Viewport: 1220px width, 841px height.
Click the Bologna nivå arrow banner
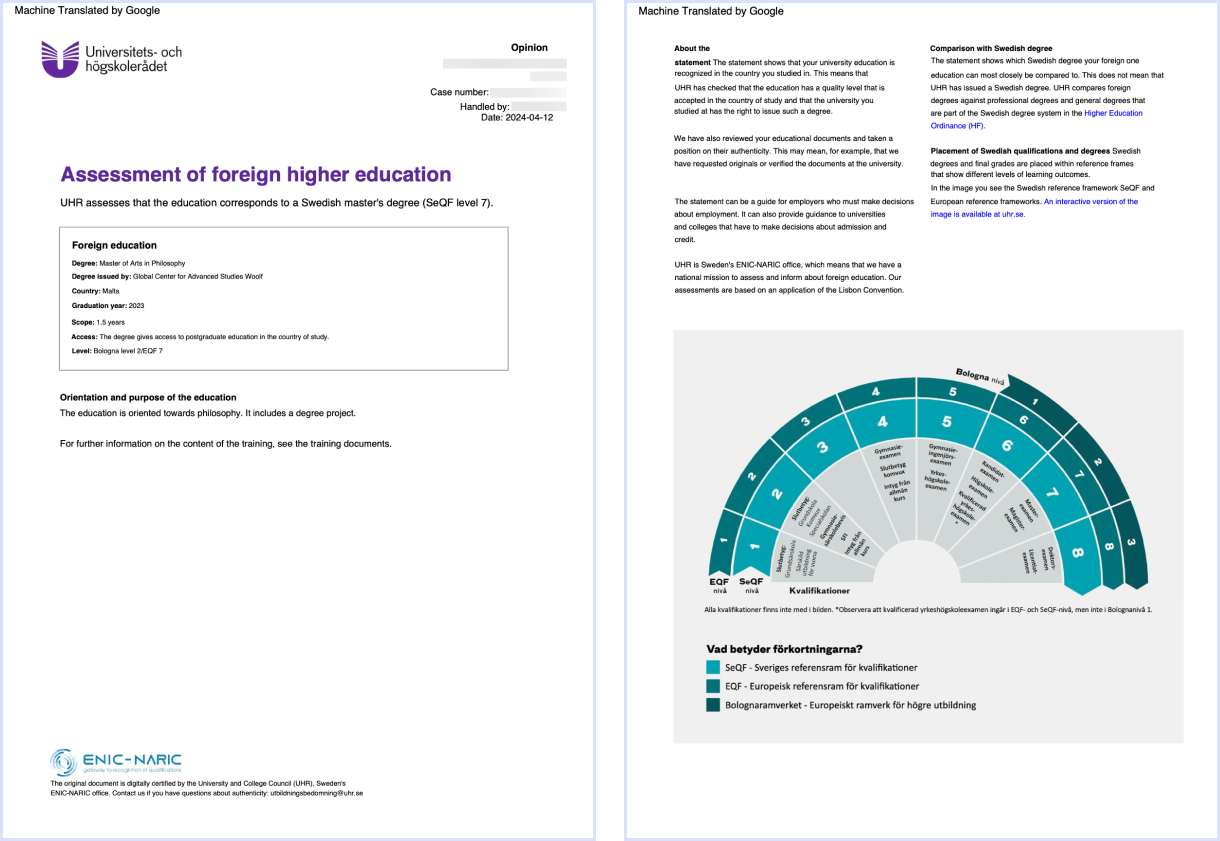pos(979,378)
